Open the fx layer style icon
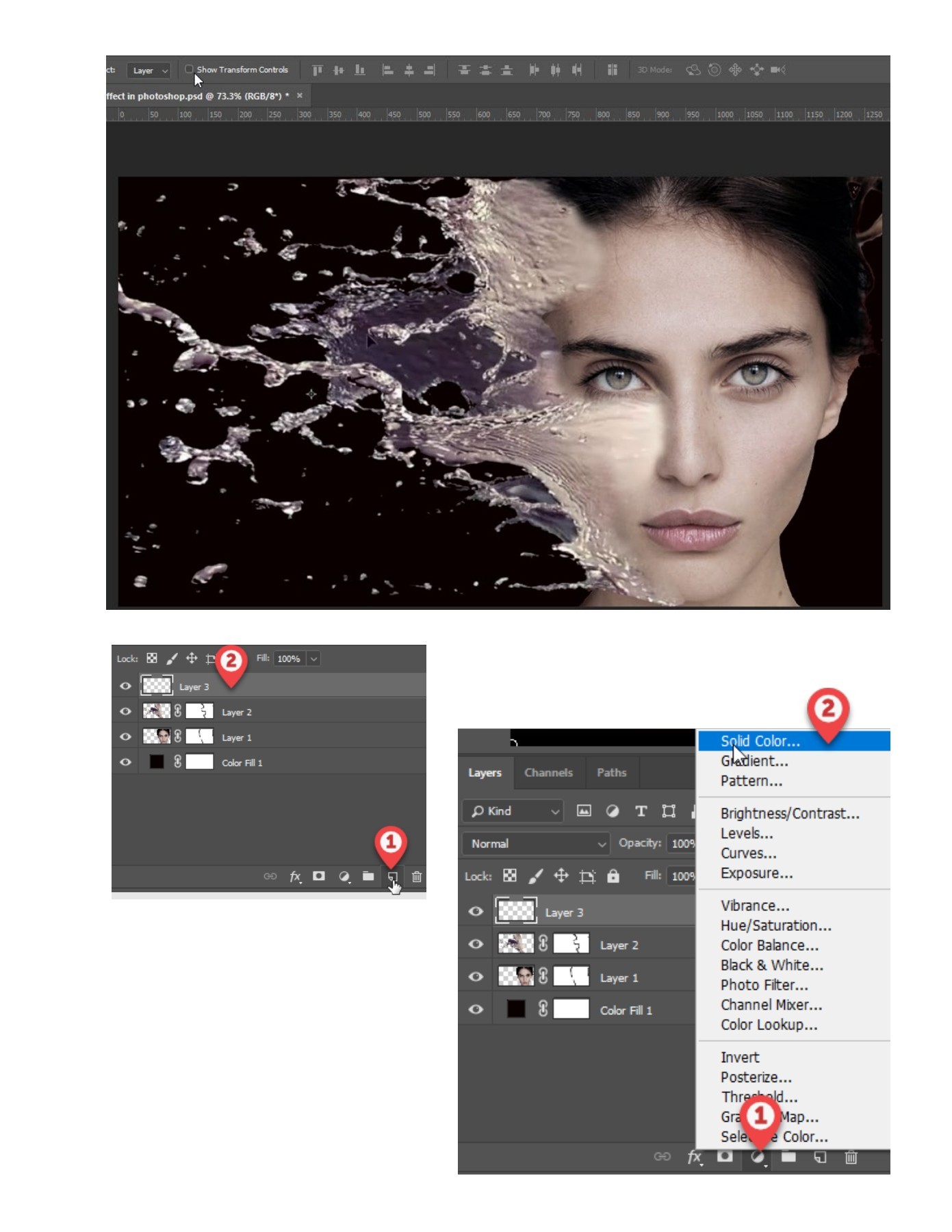 tap(694, 1156)
